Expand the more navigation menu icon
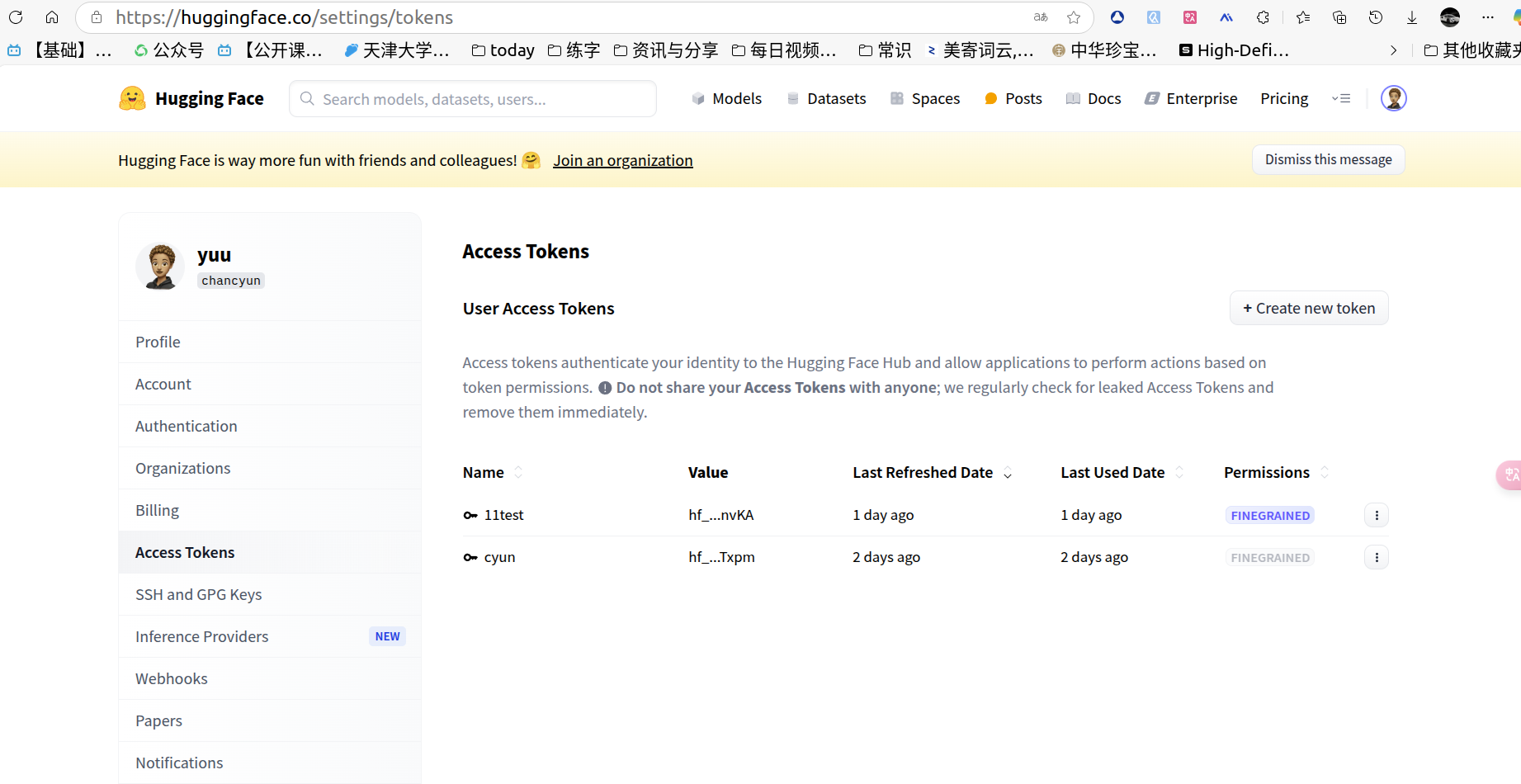The width and height of the screenshot is (1521, 784). pos(1341,98)
